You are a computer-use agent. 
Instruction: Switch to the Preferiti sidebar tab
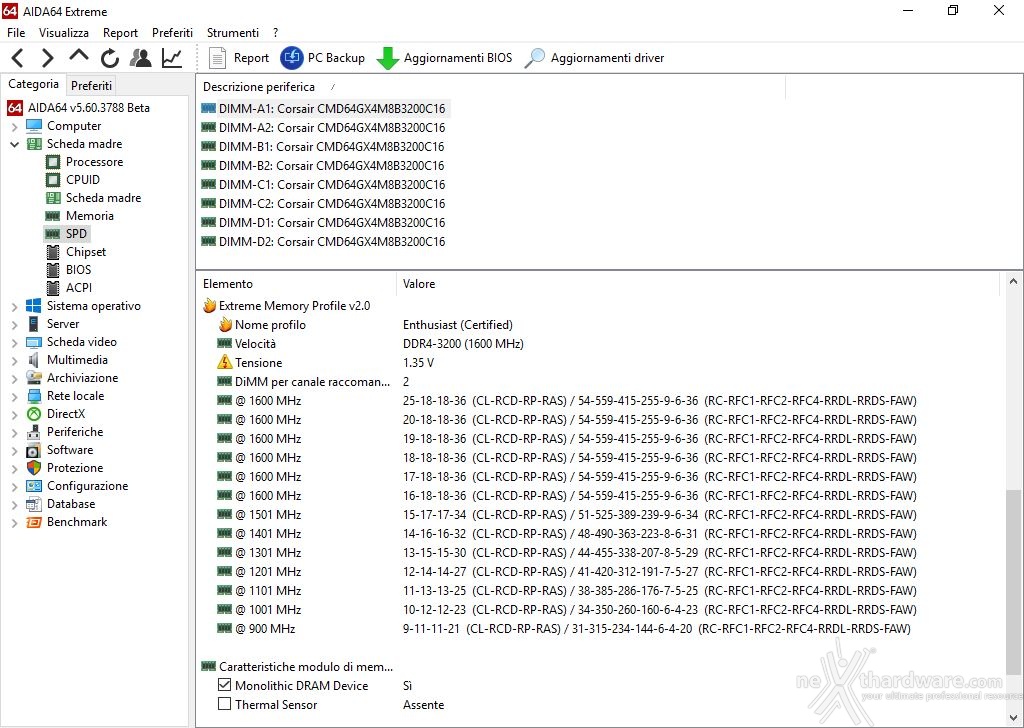[x=91, y=86]
